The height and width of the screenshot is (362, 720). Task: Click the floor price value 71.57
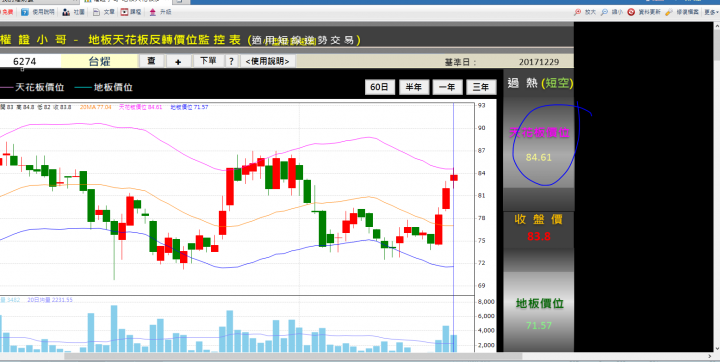539,325
